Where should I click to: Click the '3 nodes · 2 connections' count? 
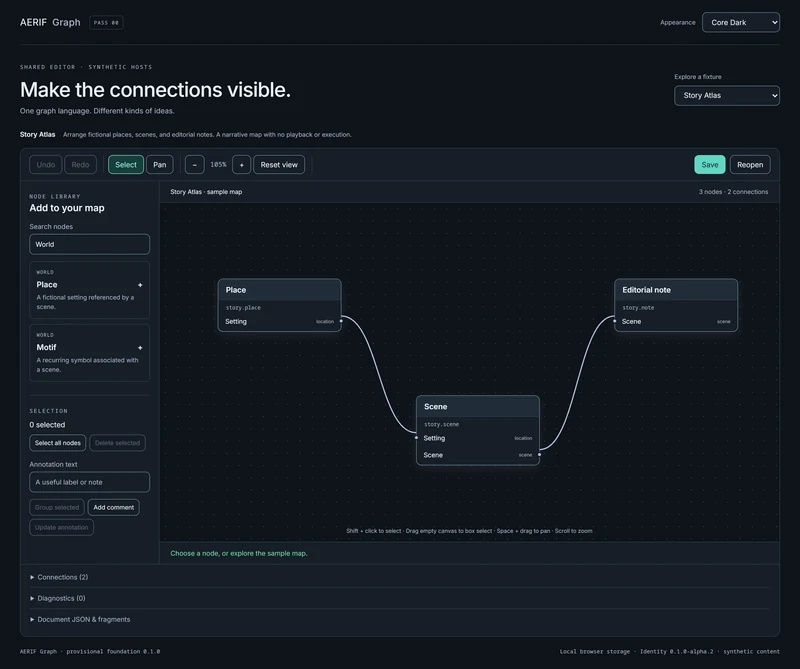click(x=733, y=192)
